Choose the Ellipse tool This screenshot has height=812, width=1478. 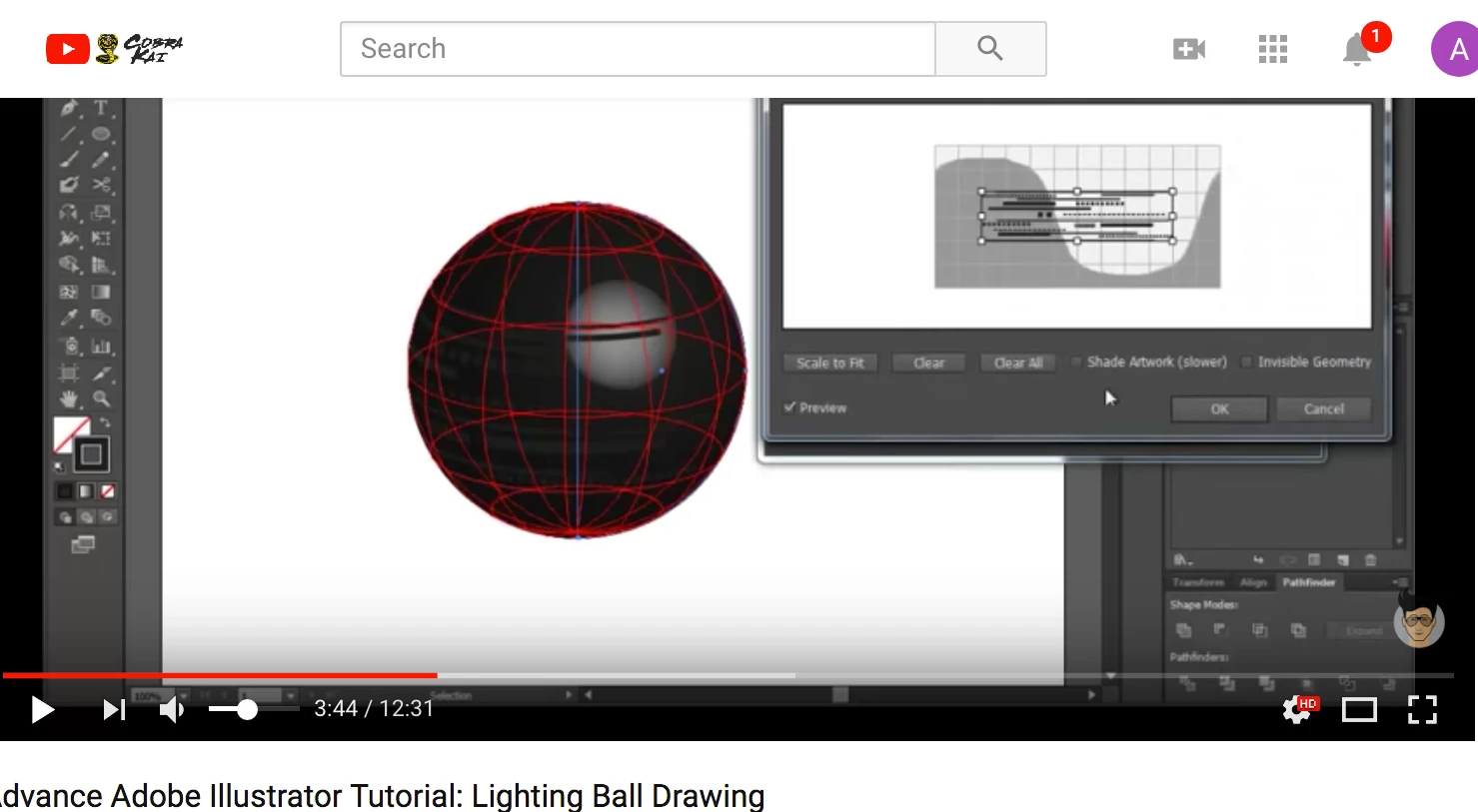(x=101, y=134)
